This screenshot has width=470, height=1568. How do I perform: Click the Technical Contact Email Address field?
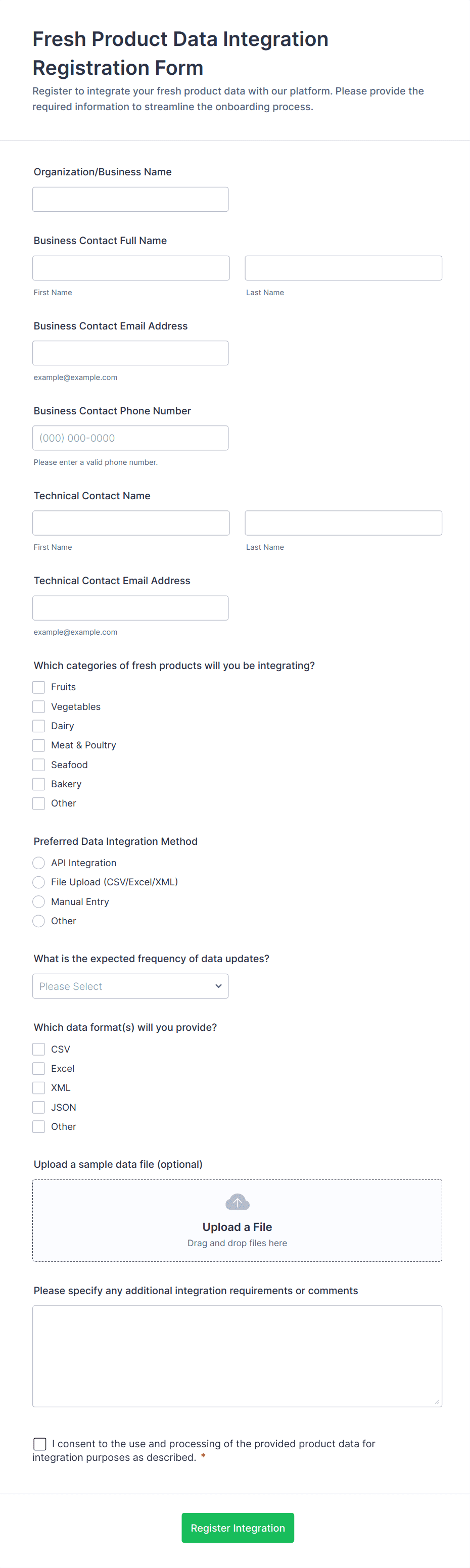(x=130, y=608)
